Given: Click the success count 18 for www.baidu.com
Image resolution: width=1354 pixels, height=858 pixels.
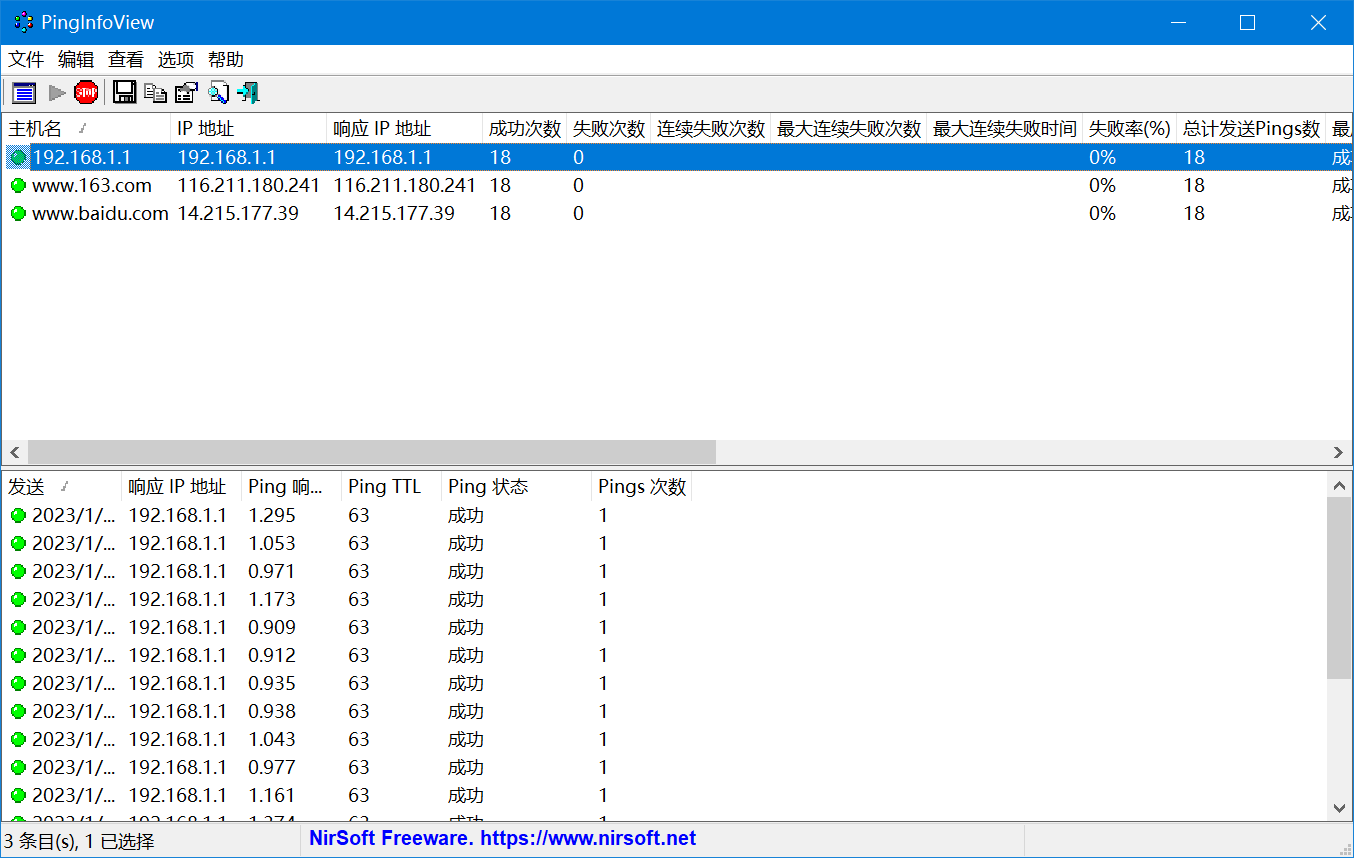Looking at the screenshot, I should 500,213.
